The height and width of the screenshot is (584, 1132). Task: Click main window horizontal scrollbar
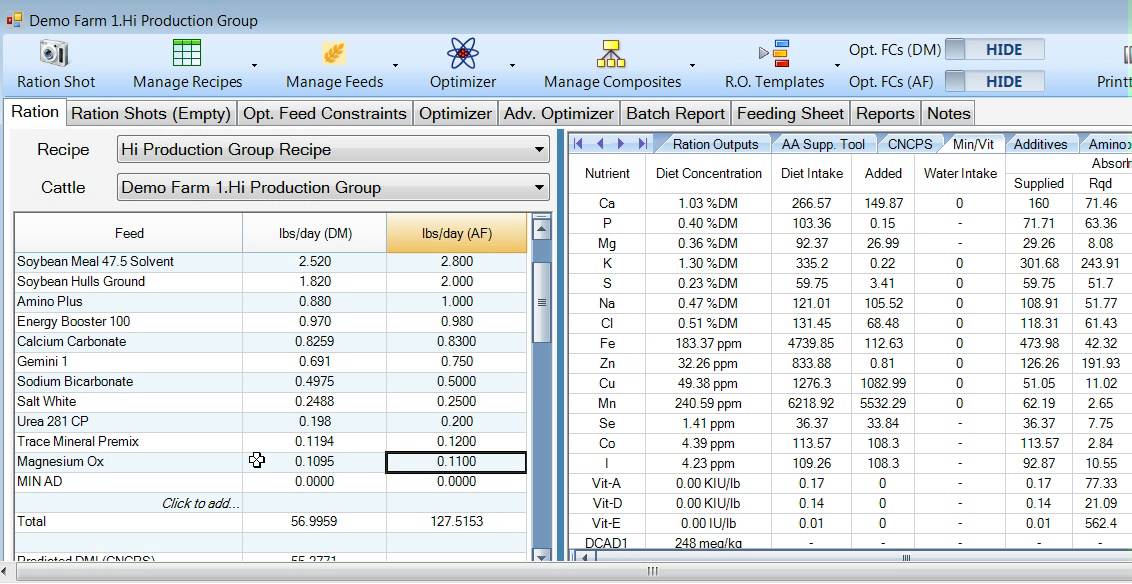[x=652, y=572]
